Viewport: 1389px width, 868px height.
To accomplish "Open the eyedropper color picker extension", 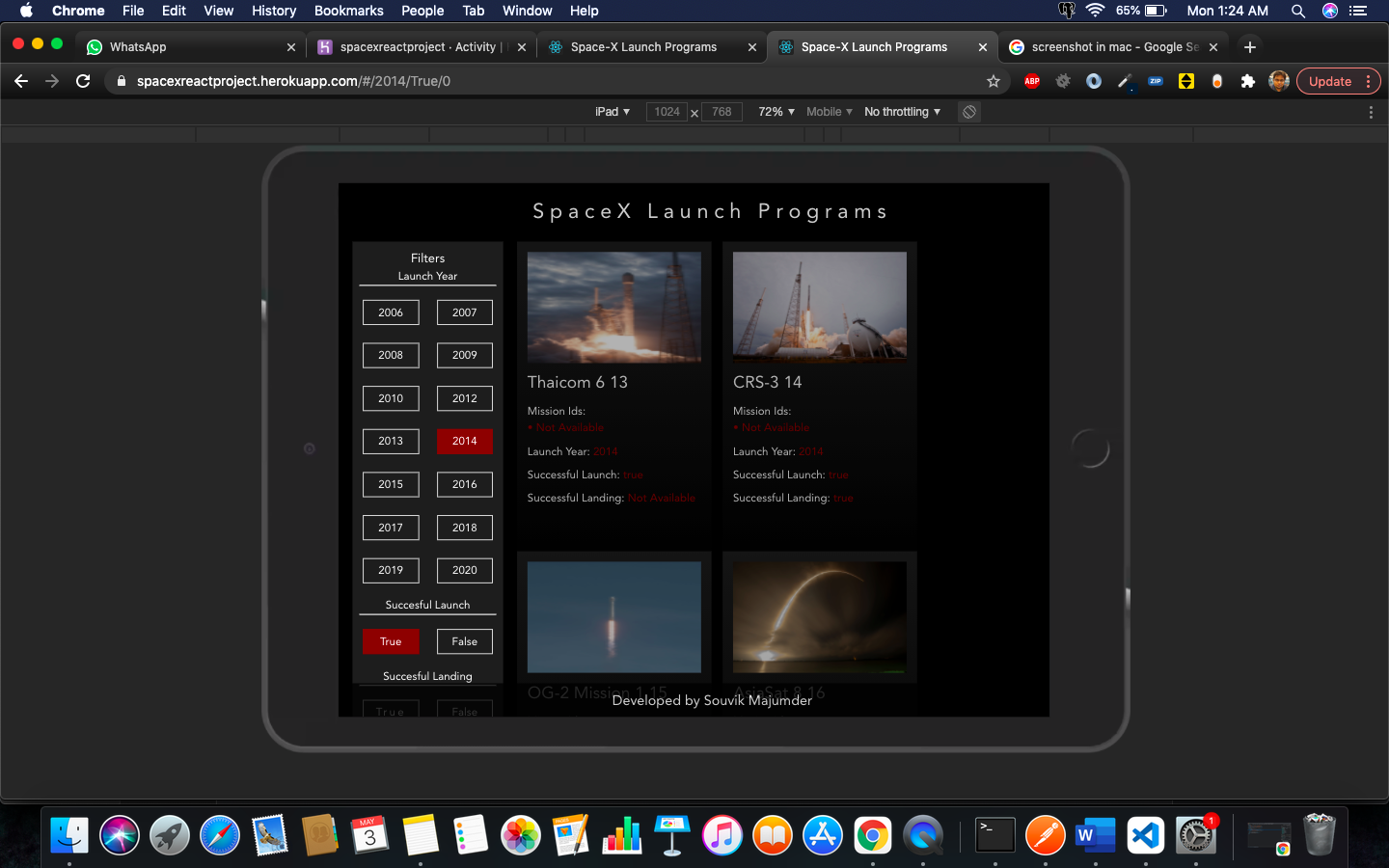I will point(1125,81).
